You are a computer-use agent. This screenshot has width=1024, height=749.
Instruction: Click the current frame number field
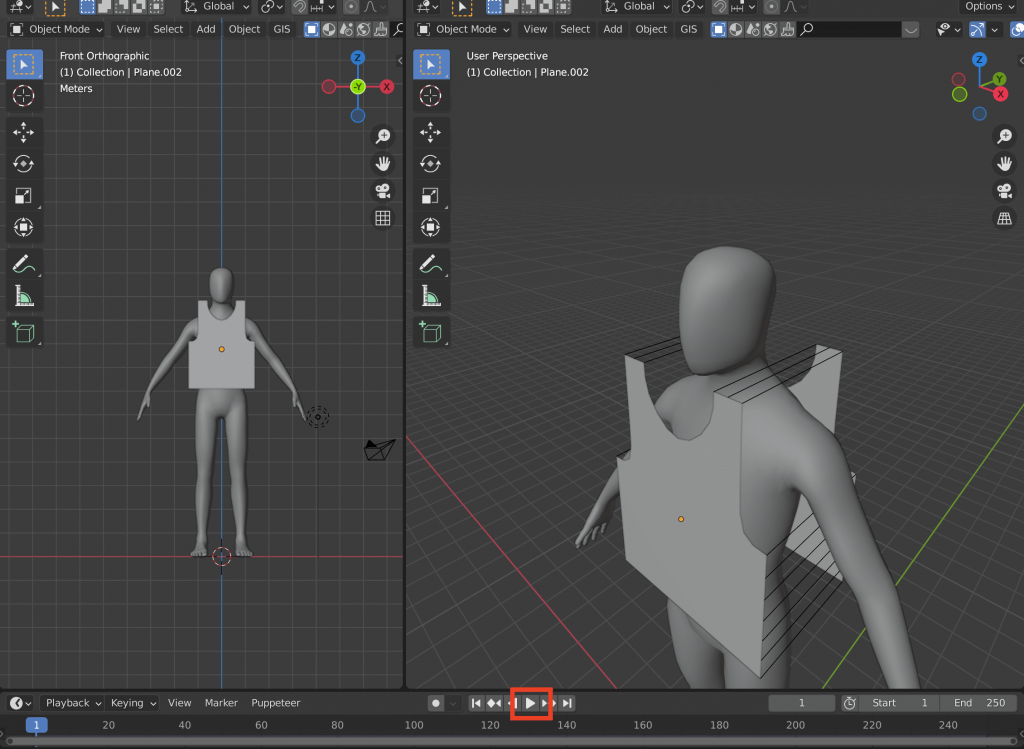click(801, 703)
